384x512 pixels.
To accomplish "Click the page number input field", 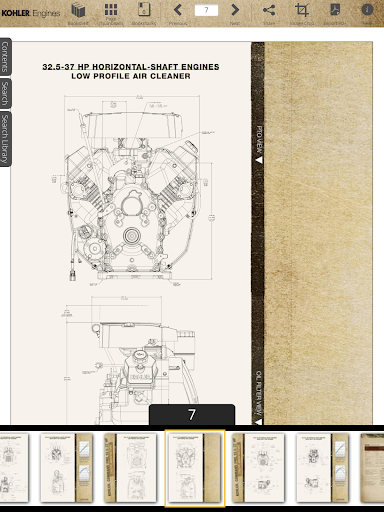I will [206, 10].
